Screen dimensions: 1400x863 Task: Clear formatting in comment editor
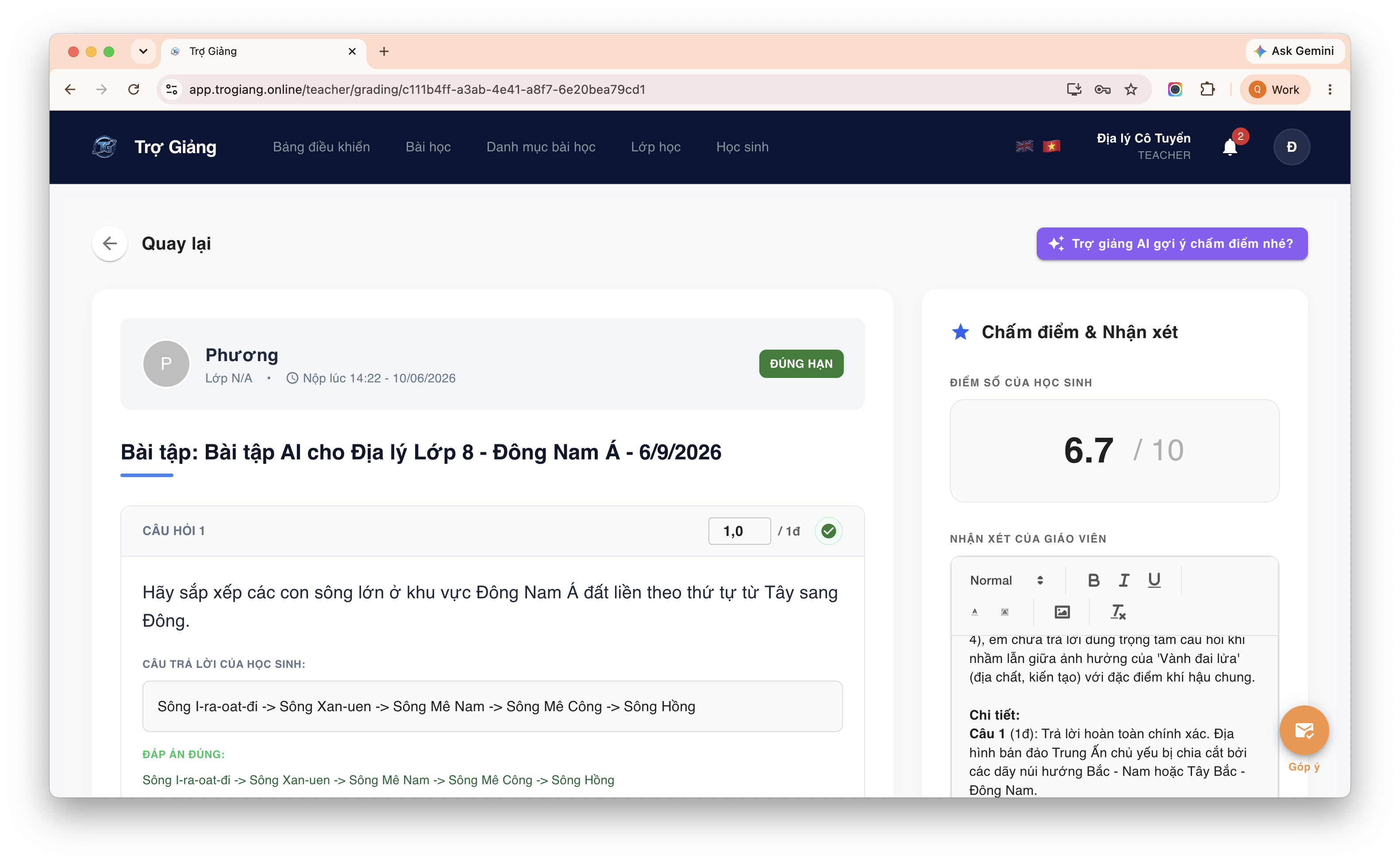tap(1118, 612)
